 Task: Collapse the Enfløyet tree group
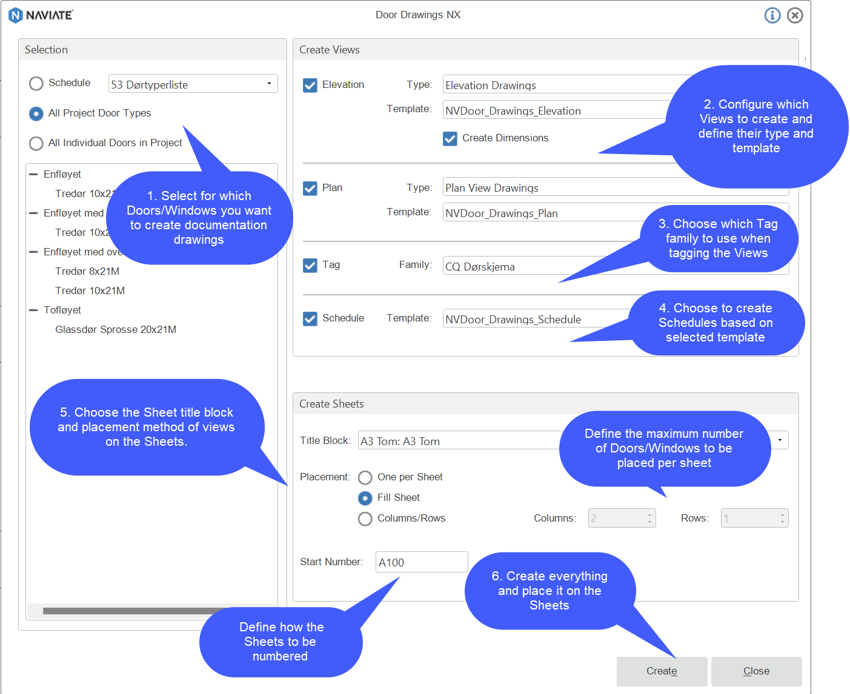click(34, 175)
